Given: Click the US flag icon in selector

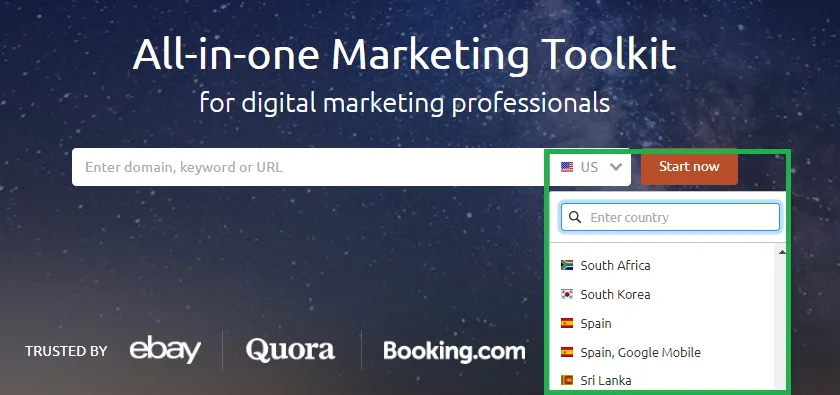Looking at the screenshot, I should click(x=567, y=167).
